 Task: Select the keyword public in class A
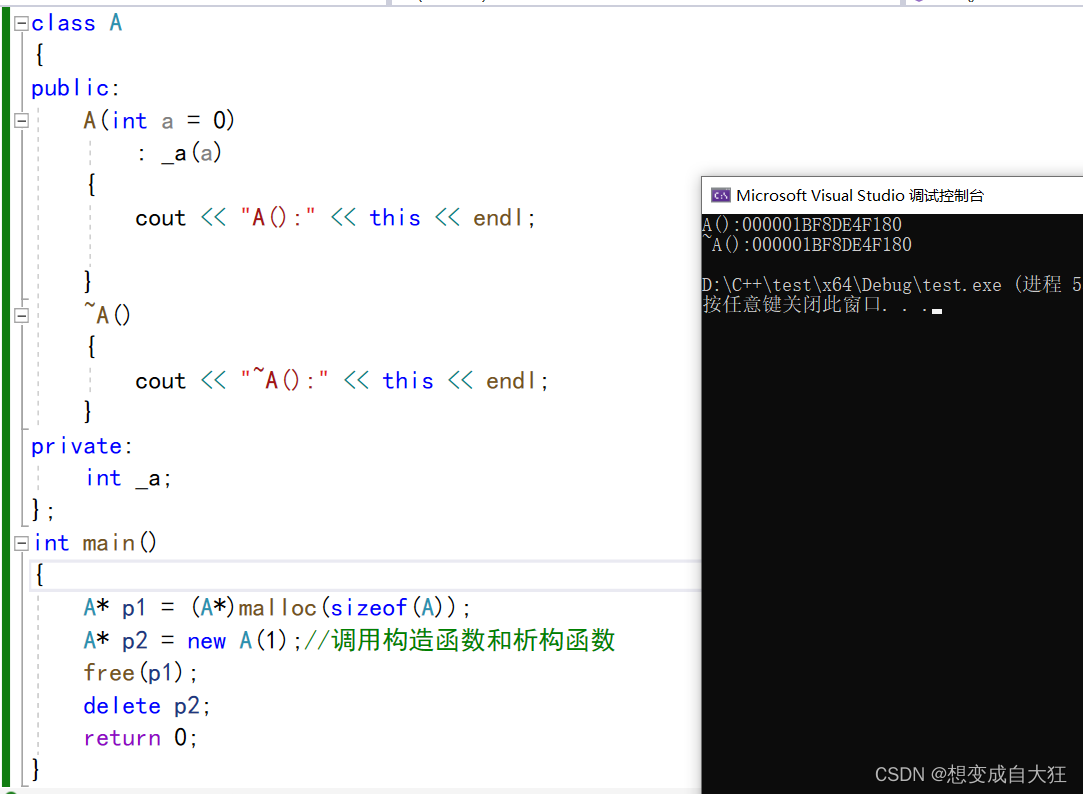coord(71,87)
